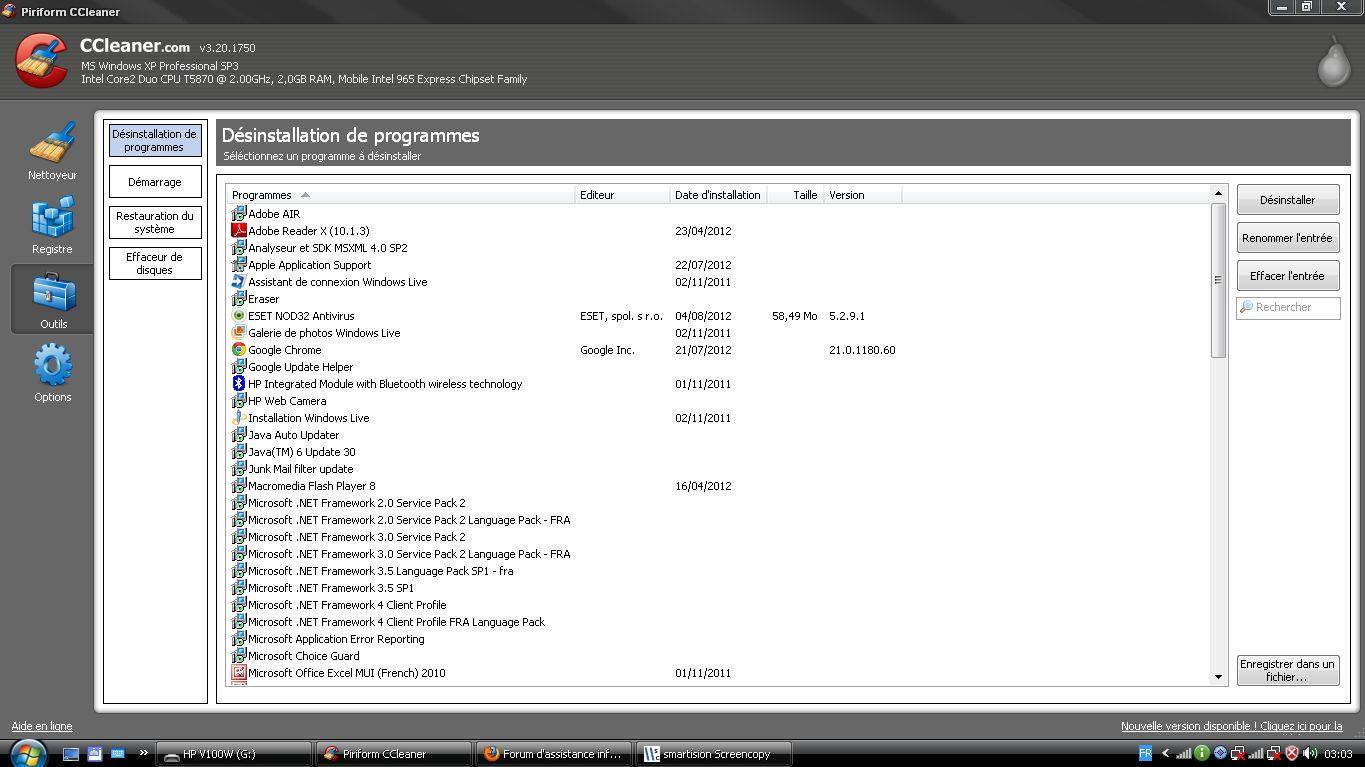The image size is (1365, 767).
Task: Select Microsoft Application Error Reporting entry
Action: tap(336, 639)
